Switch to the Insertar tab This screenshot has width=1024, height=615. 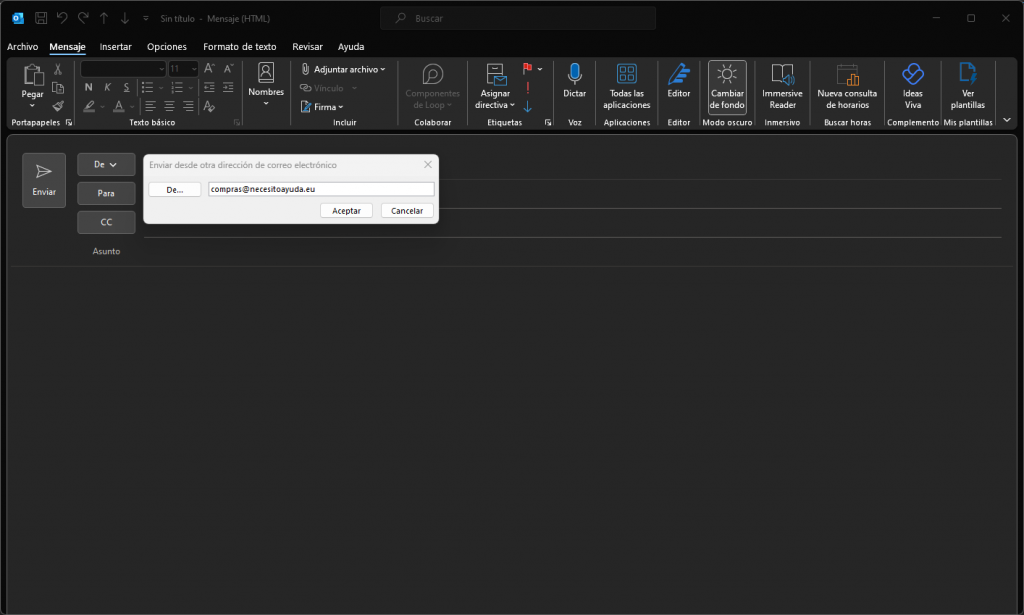(116, 47)
